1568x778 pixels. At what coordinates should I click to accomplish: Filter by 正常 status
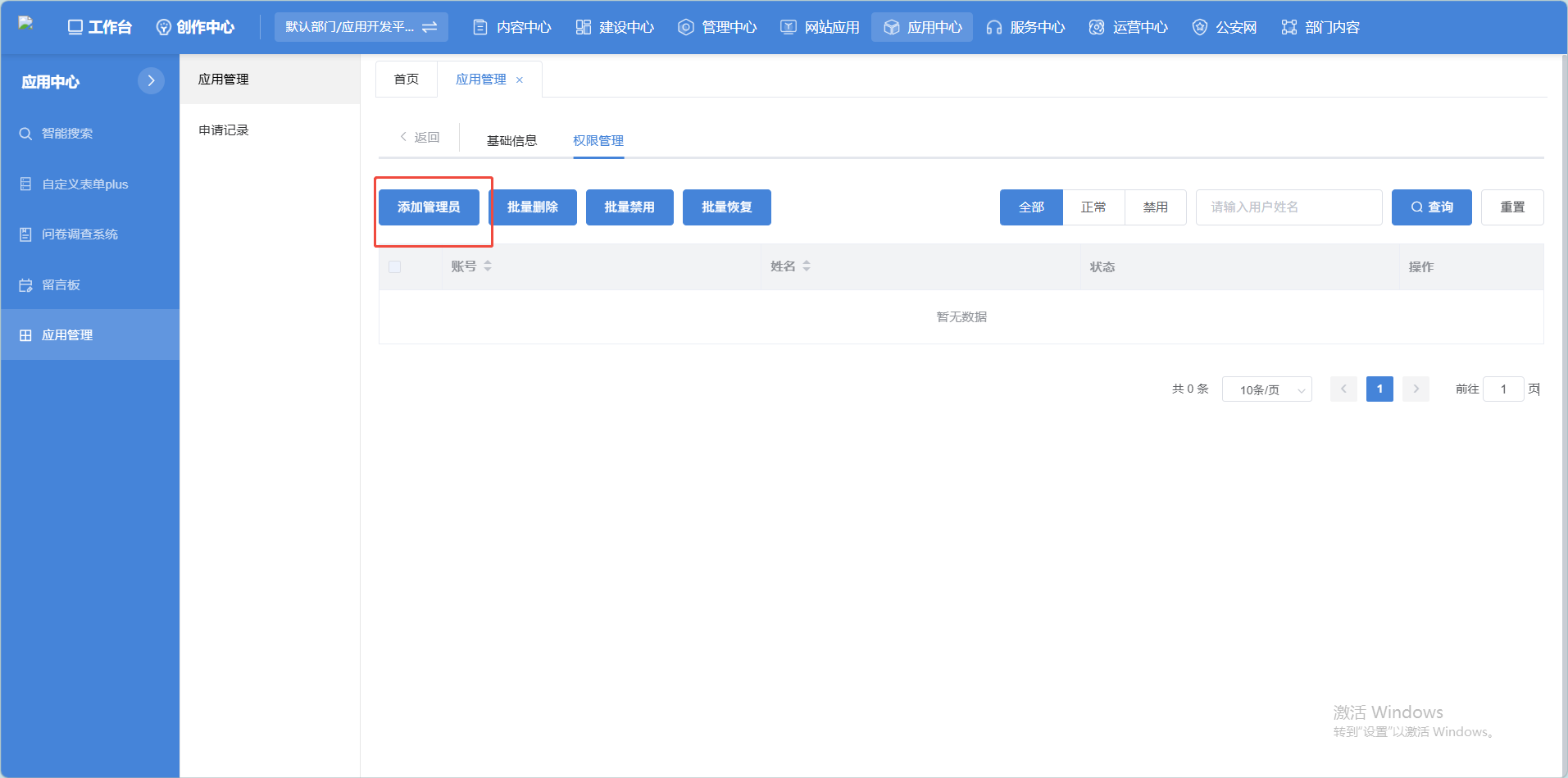coord(1093,207)
